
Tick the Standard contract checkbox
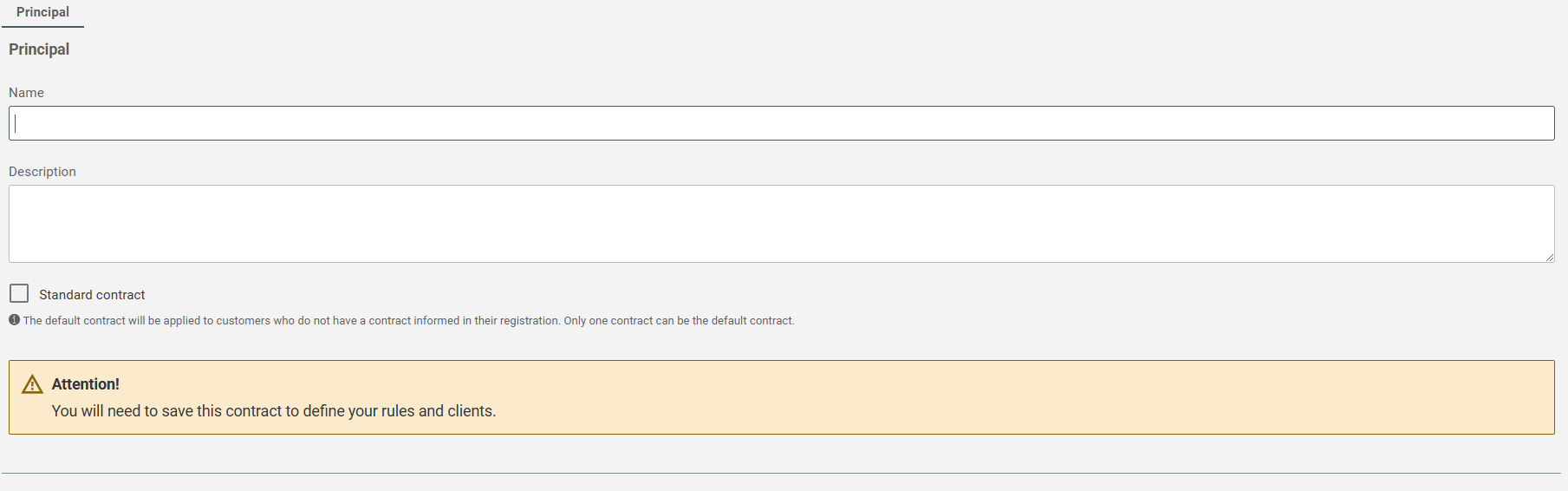point(19,293)
